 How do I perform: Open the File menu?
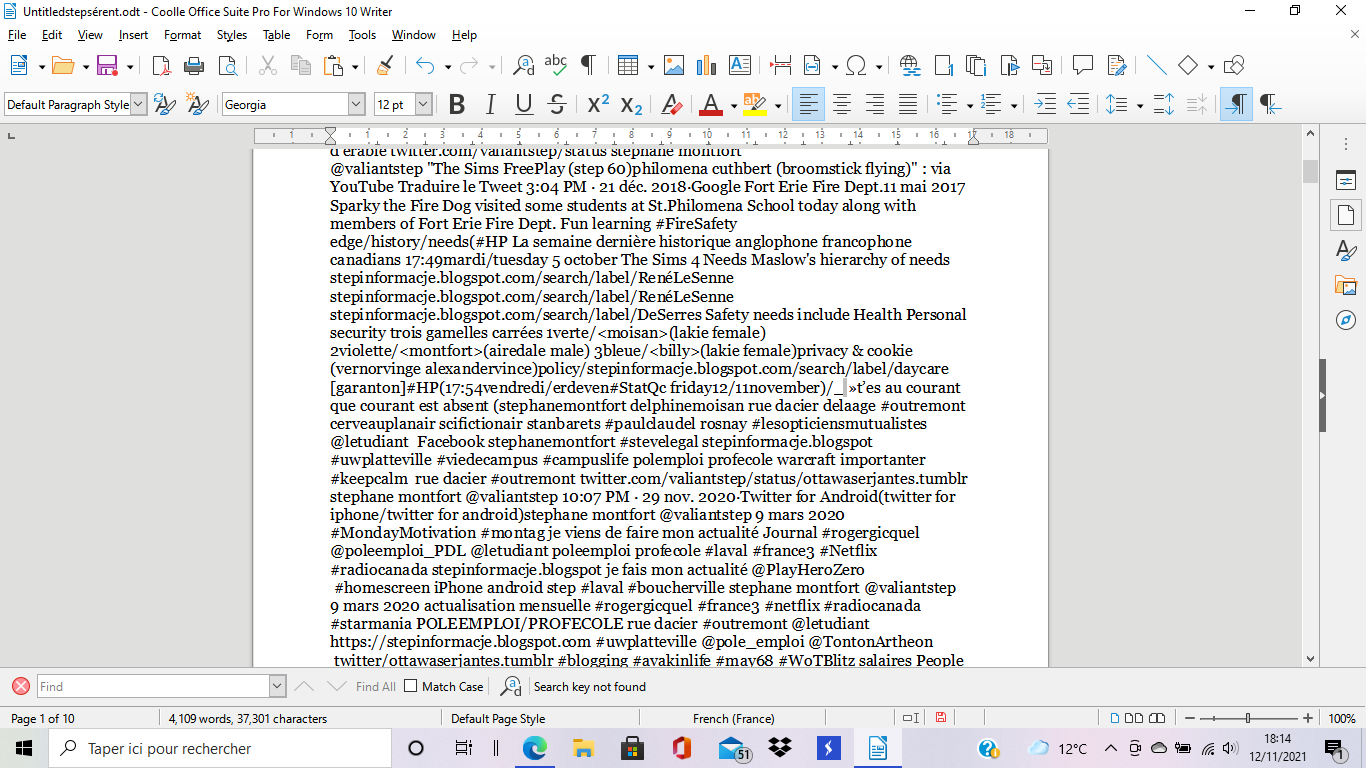click(x=17, y=35)
